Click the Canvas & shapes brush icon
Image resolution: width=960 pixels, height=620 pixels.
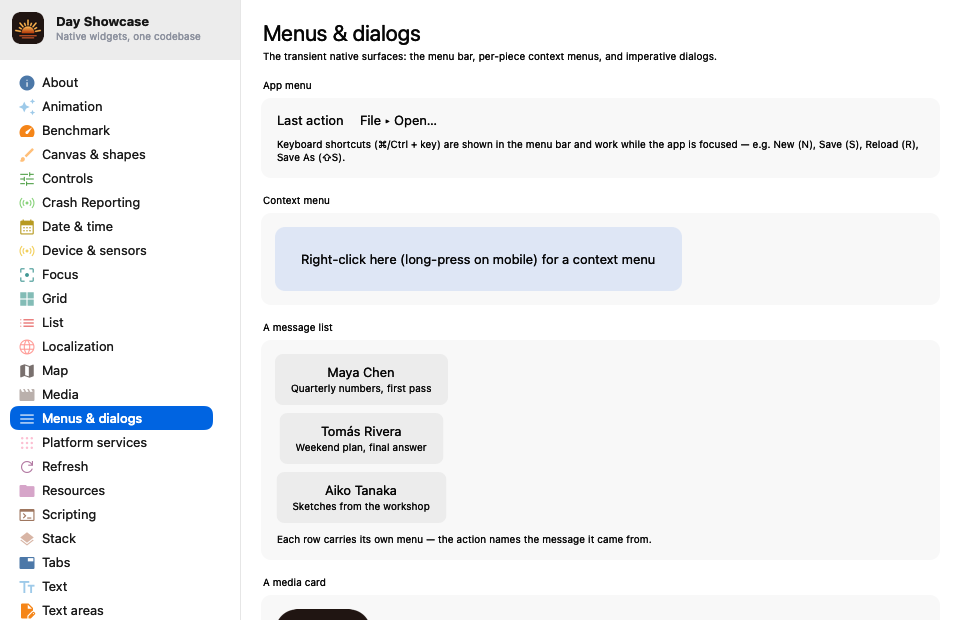coord(27,155)
